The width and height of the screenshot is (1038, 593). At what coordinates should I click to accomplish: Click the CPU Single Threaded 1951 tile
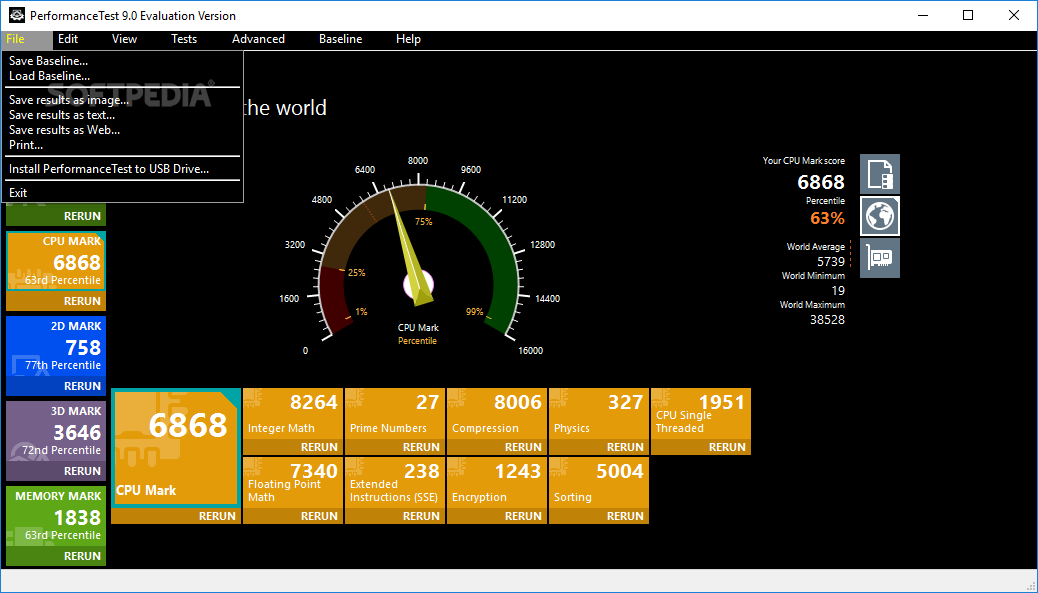point(701,414)
